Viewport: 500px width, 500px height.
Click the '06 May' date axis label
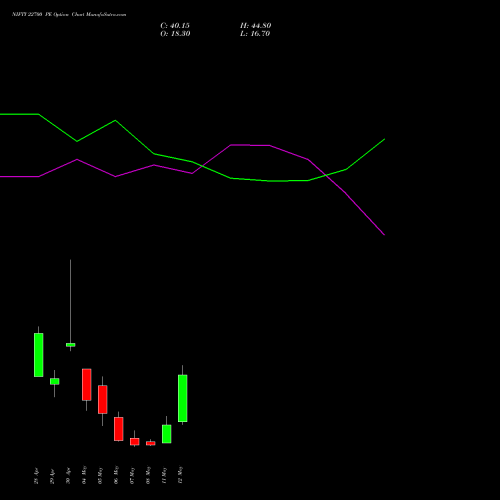(116, 475)
